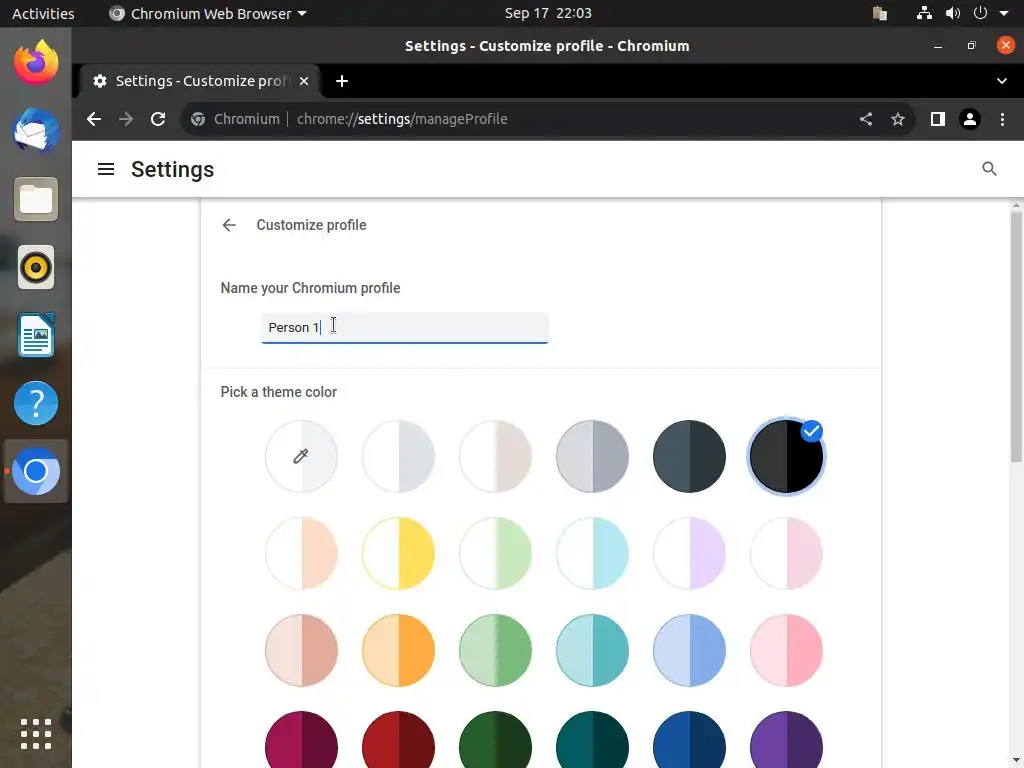This screenshot has height=768, width=1024.
Task: Open LibreOffice Writer from dock
Action: point(36,335)
